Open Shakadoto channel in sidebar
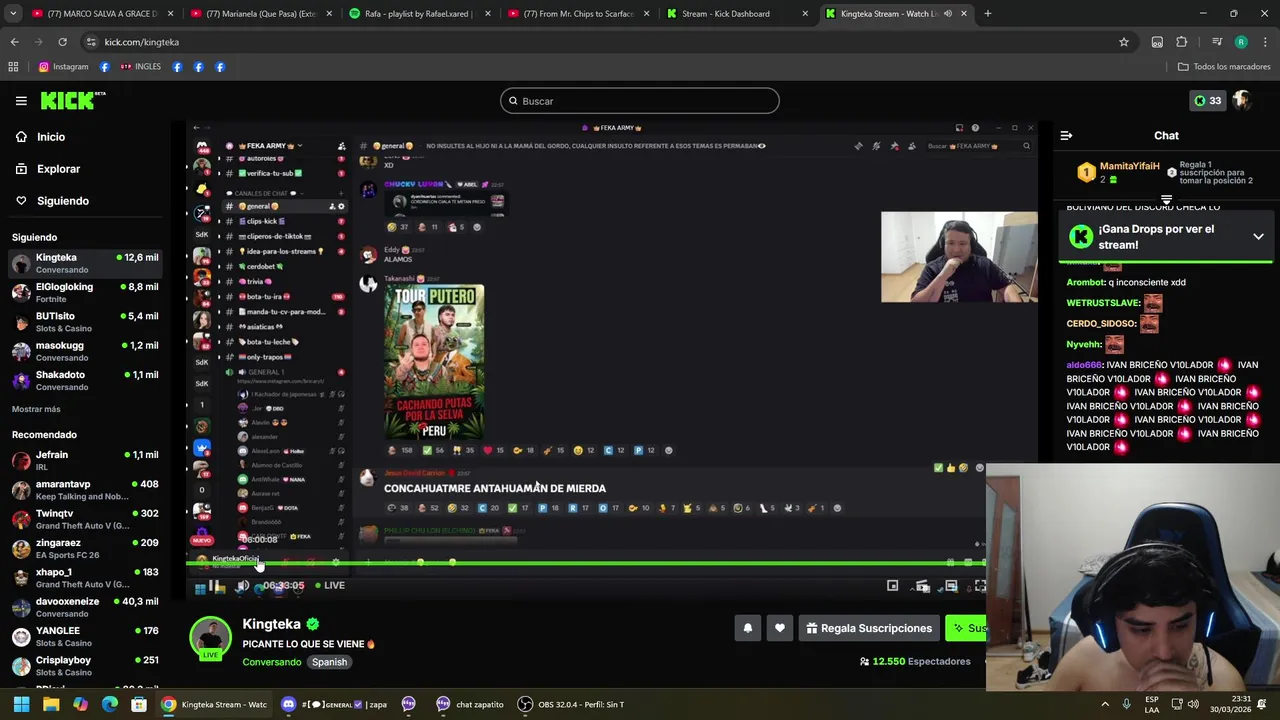This screenshot has width=1280, height=720. tap(85, 380)
